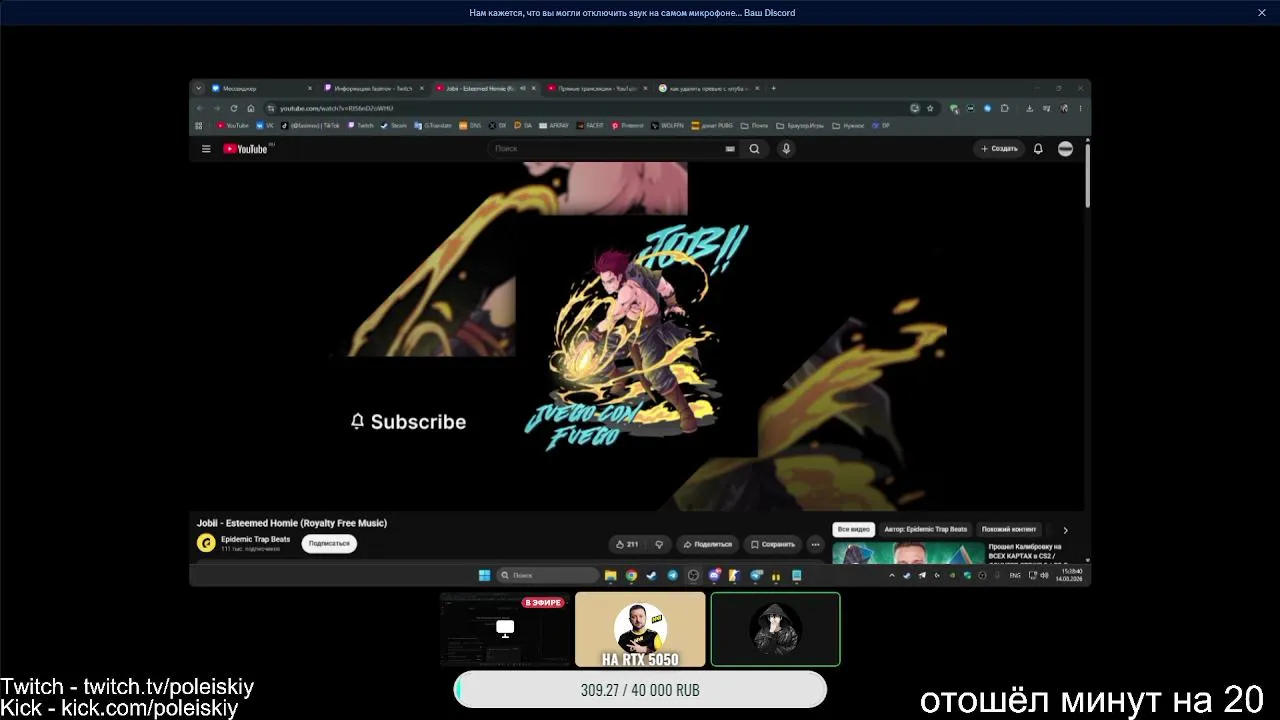The height and width of the screenshot is (720, 1280).
Task: Open the Twitch bookmark in bookmarks bar
Action: [361, 126]
